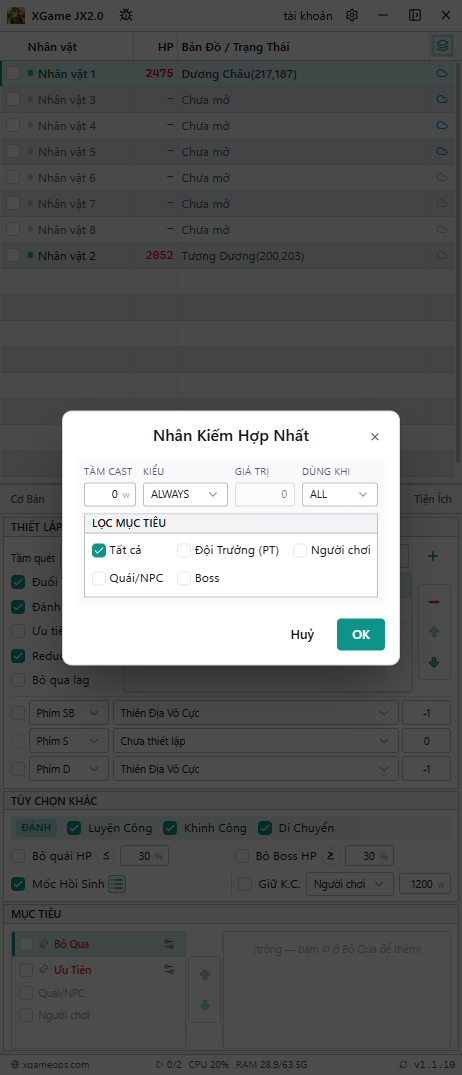Open the Phím SB key dropdown
The image size is (462, 1075).
tap(69, 713)
